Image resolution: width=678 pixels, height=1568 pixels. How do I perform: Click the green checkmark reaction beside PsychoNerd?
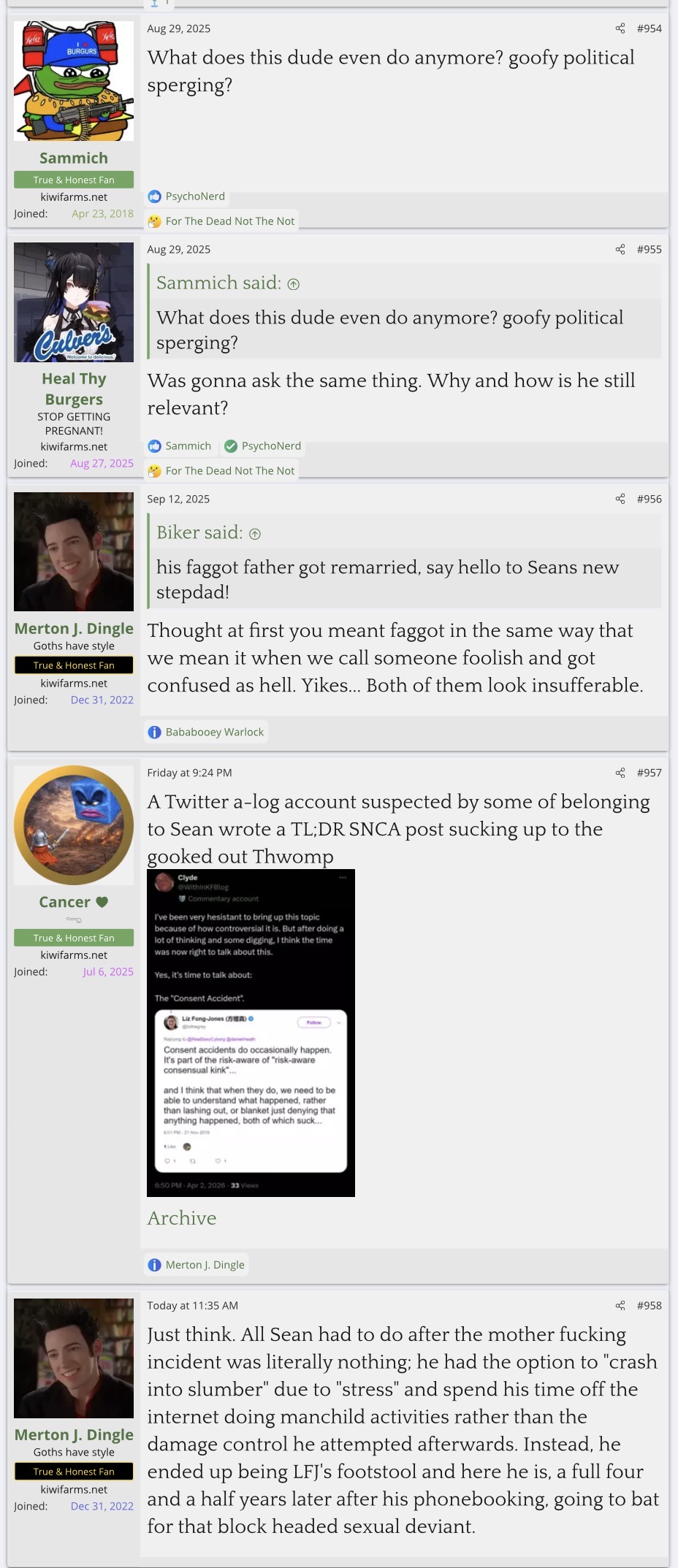(x=231, y=446)
